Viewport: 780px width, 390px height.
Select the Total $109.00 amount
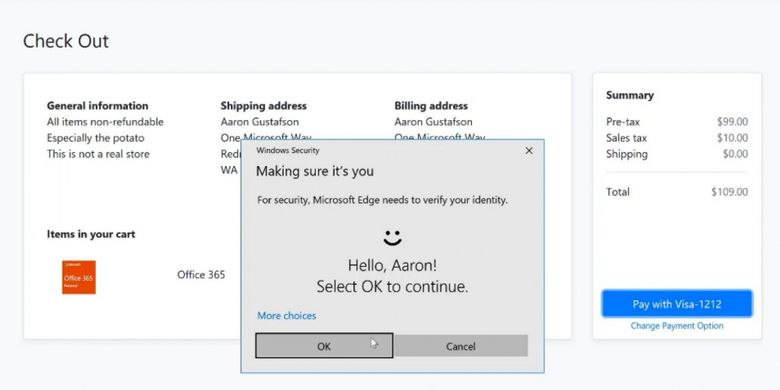(x=729, y=192)
